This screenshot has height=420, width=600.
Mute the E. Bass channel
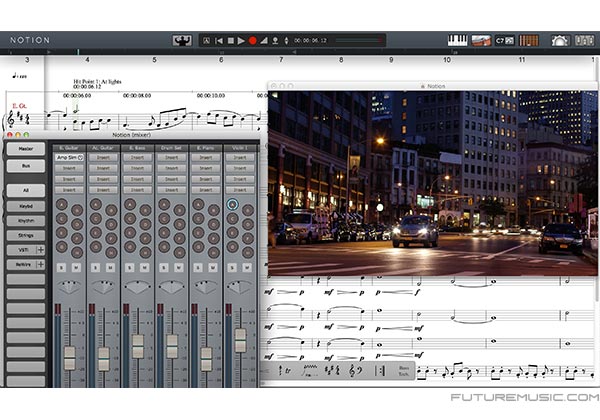point(144,268)
